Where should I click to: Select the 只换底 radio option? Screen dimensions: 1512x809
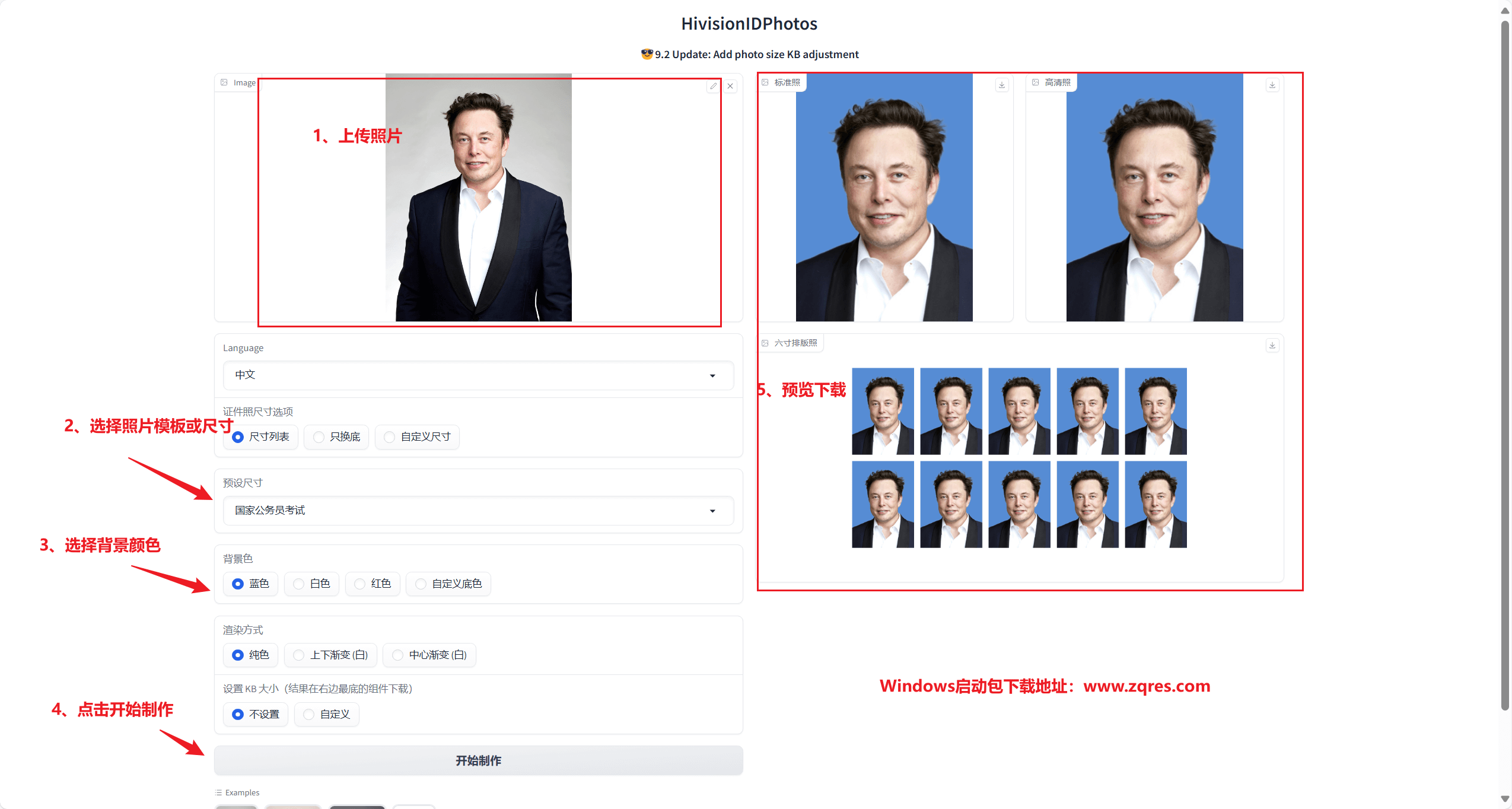point(336,437)
